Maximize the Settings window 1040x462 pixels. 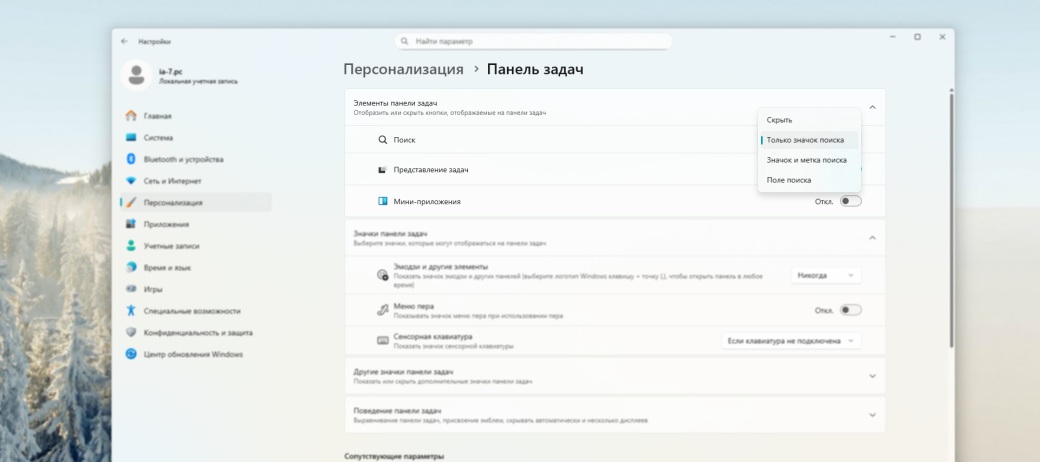[x=917, y=37]
